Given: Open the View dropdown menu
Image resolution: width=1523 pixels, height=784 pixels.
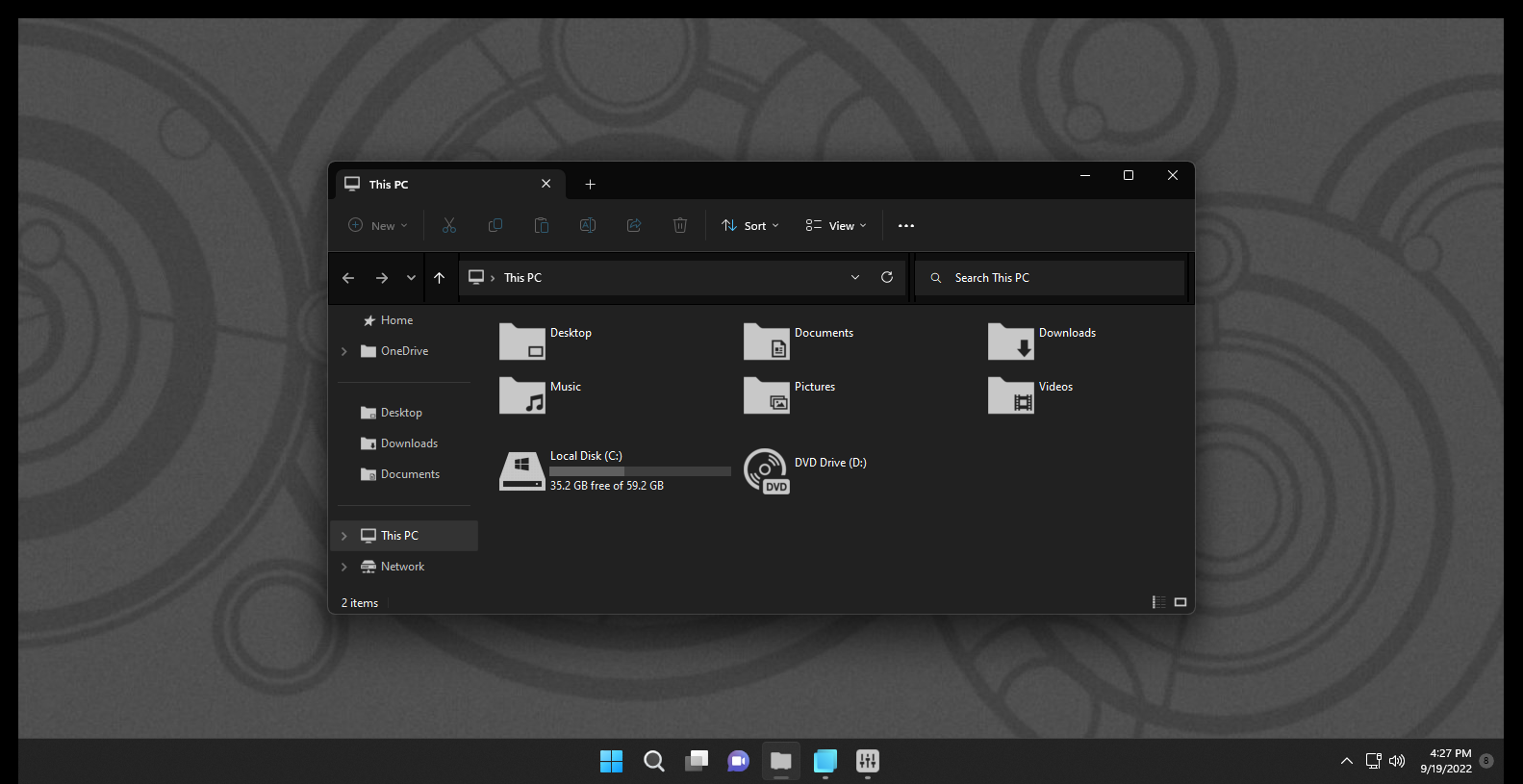Looking at the screenshot, I should pos(836,225).
